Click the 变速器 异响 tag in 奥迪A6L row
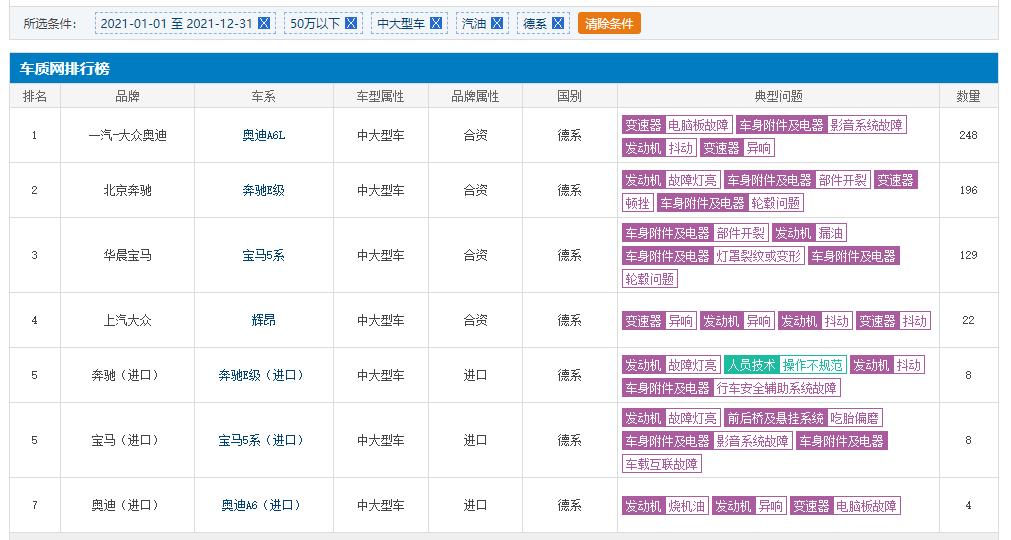 737,148
